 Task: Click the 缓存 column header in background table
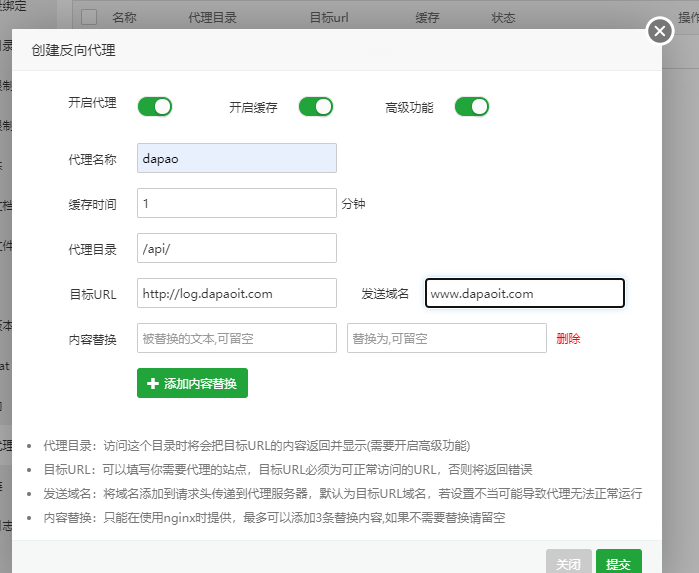coord(427,18)
